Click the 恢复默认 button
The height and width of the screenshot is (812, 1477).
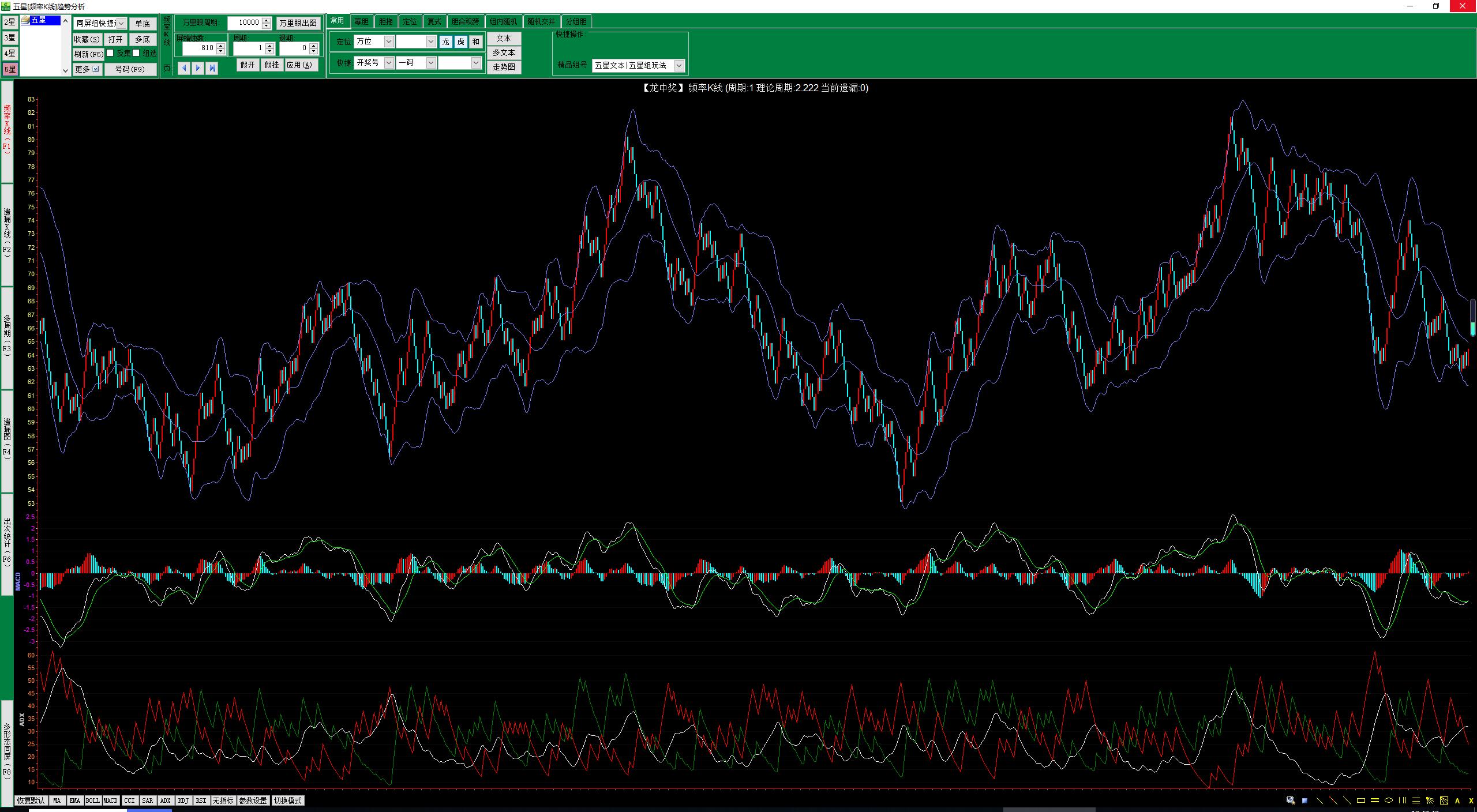[x=31, y=800]
